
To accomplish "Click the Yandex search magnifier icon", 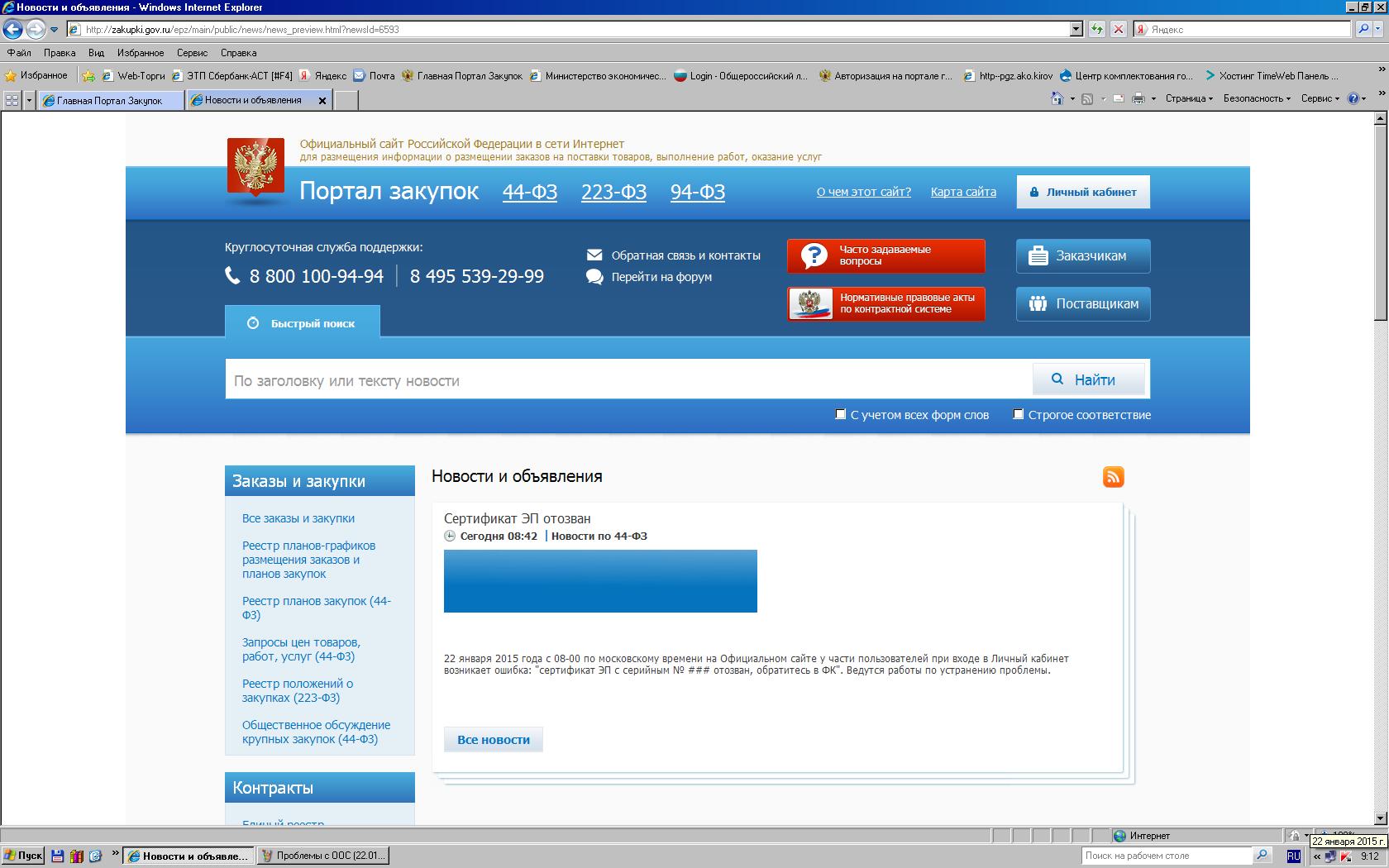I will click(x=1363, y=29).
